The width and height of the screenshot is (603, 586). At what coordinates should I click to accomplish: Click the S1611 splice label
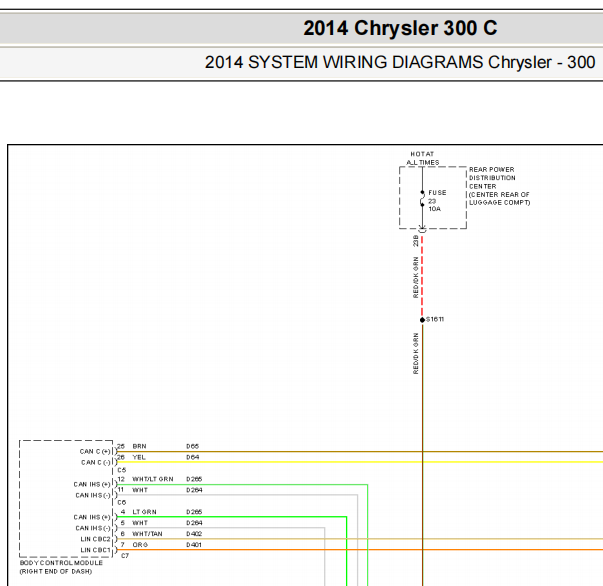[x=435, y=319]
